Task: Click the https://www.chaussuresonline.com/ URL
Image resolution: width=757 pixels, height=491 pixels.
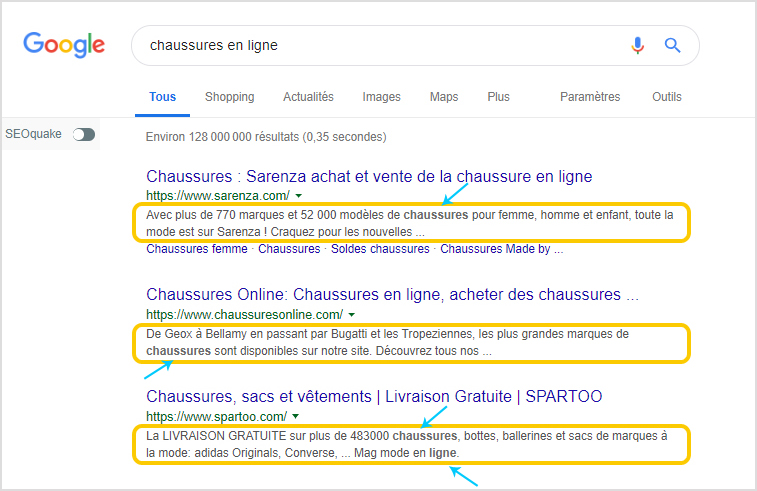Action: pos(244,315)
